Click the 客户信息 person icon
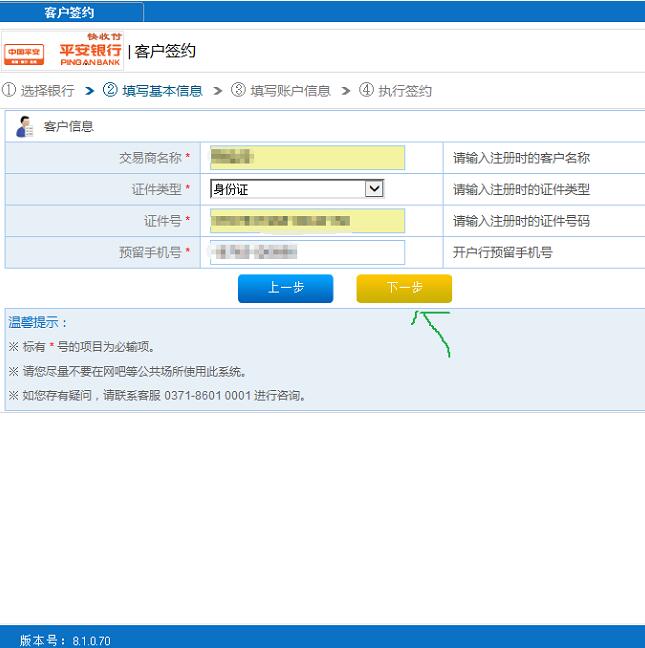Image resolution: width=645 pixels, height=648 pixels. (x=24, y=126)
